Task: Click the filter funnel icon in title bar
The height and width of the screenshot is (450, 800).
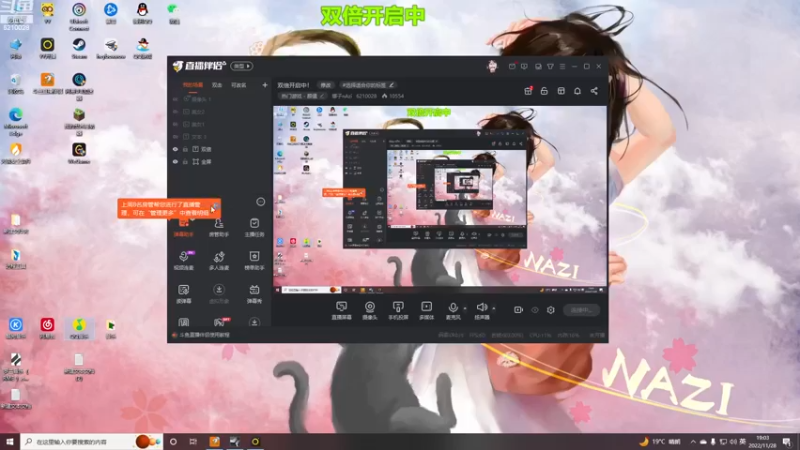Action: (551, 66)
